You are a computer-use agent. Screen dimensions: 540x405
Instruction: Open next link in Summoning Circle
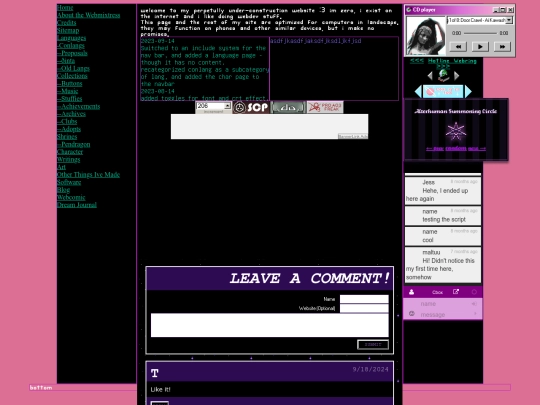click(477, 148)
